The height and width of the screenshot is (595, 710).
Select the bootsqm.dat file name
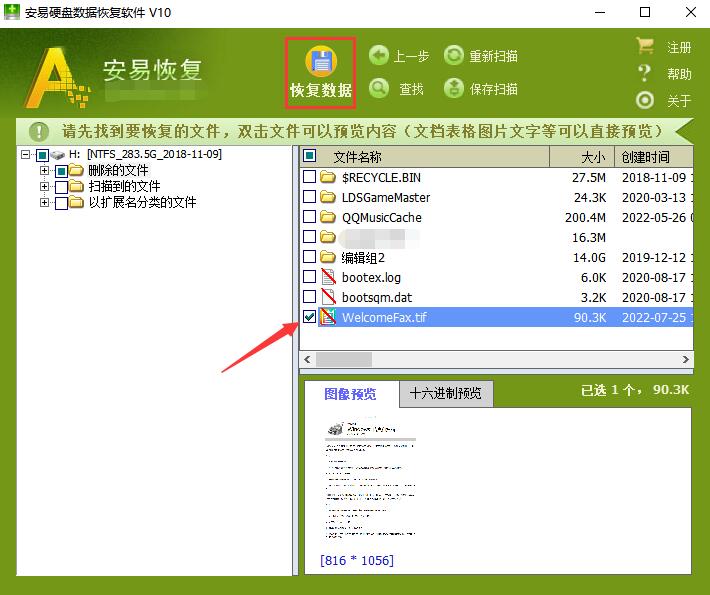(x=377, y=297)
